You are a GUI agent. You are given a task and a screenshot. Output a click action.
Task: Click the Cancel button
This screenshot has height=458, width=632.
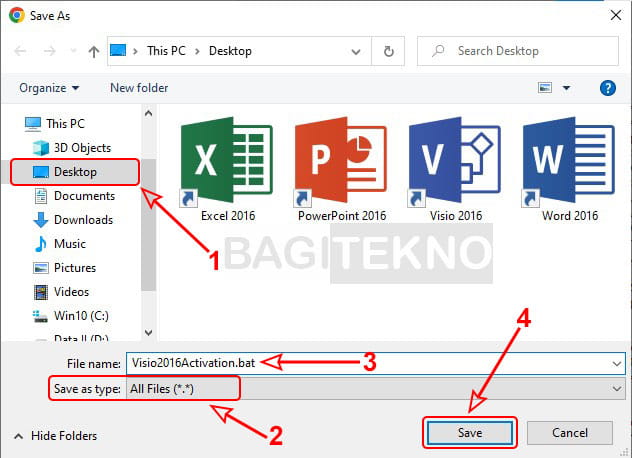[570, 433]
